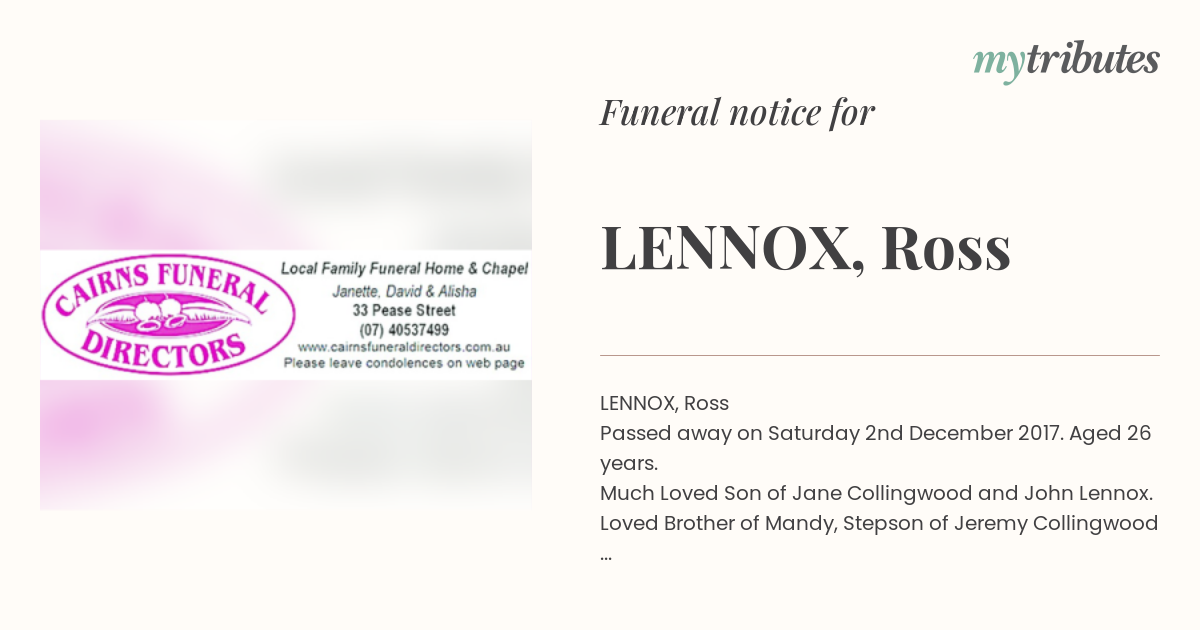This screenshot has height=630, width=1200.
Task: Click the Loved Brother of Mandy line
Action: 879,524
